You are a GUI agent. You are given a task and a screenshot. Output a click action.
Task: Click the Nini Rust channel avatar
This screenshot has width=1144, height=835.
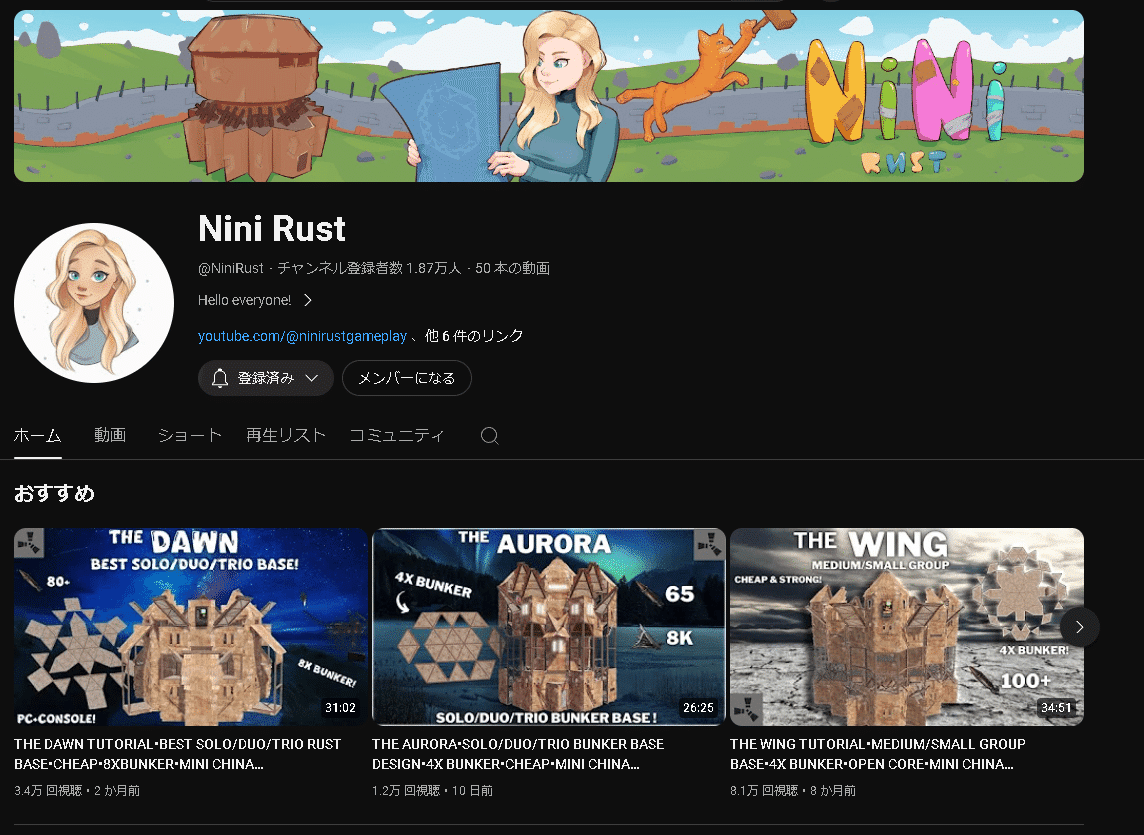[x=94, y=302]
